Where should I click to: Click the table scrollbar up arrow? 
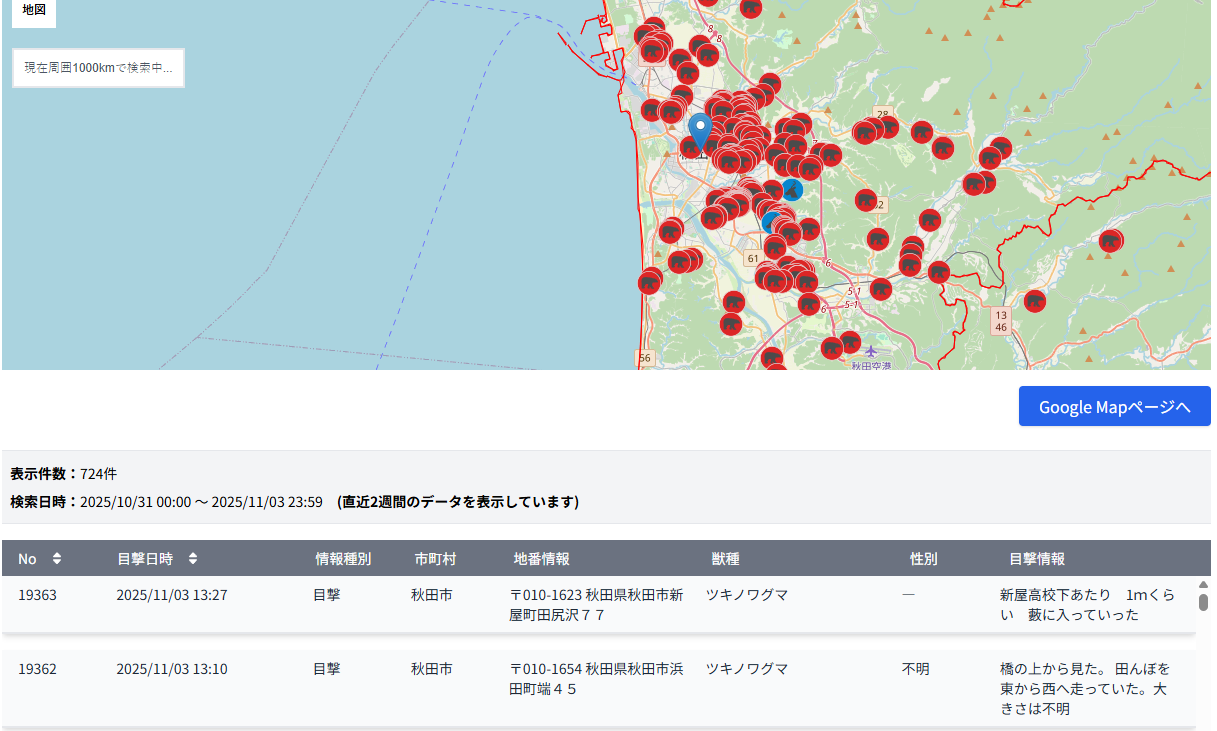[x=1203, y=585]
